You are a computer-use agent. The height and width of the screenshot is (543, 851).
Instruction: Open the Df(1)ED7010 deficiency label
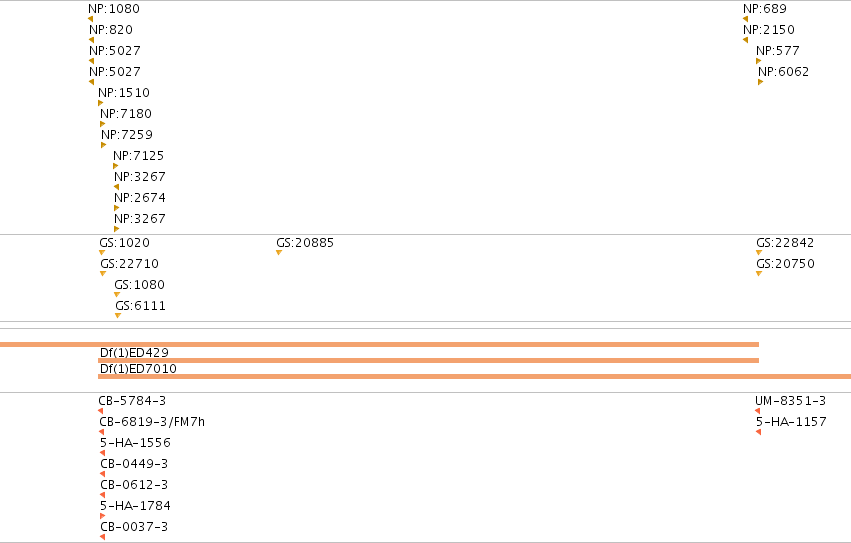[138, 369]
